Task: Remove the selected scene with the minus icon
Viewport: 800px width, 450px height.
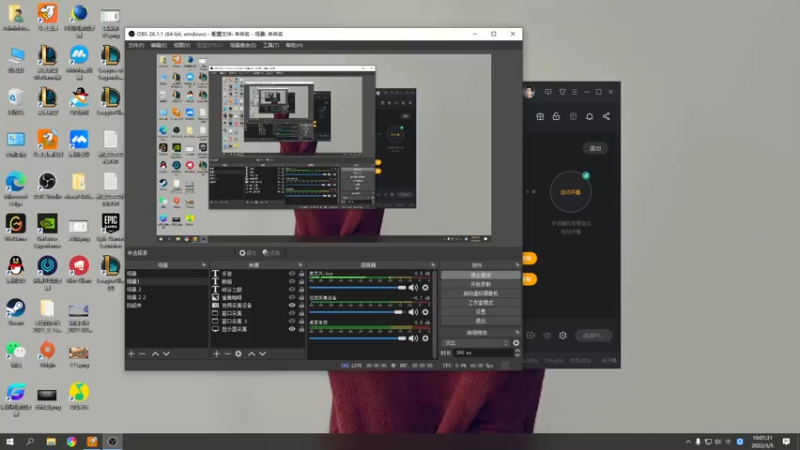Action: click(x=142, y=354)
